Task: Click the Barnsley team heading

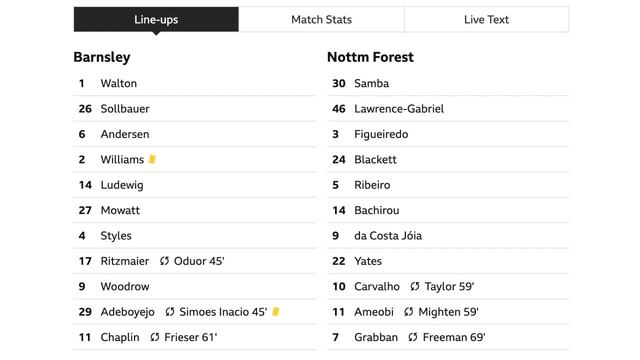Action: click(102, 57)
